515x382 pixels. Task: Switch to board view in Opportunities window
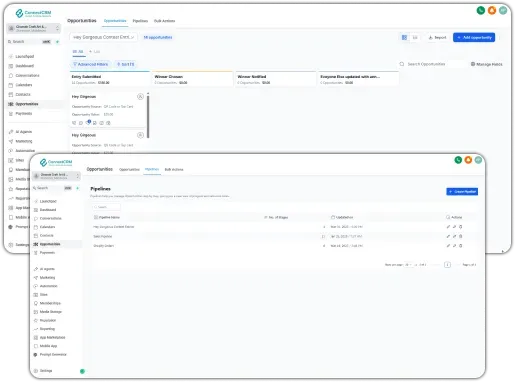coord(404,37)
